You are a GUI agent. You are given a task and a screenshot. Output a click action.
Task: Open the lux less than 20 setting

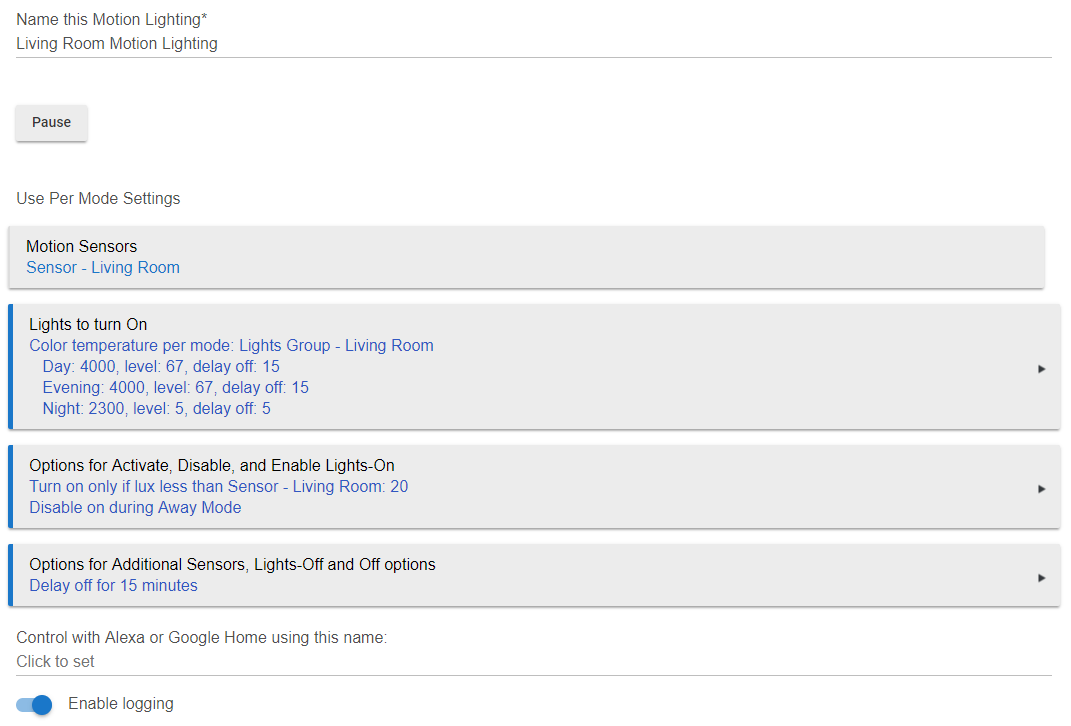219,487
